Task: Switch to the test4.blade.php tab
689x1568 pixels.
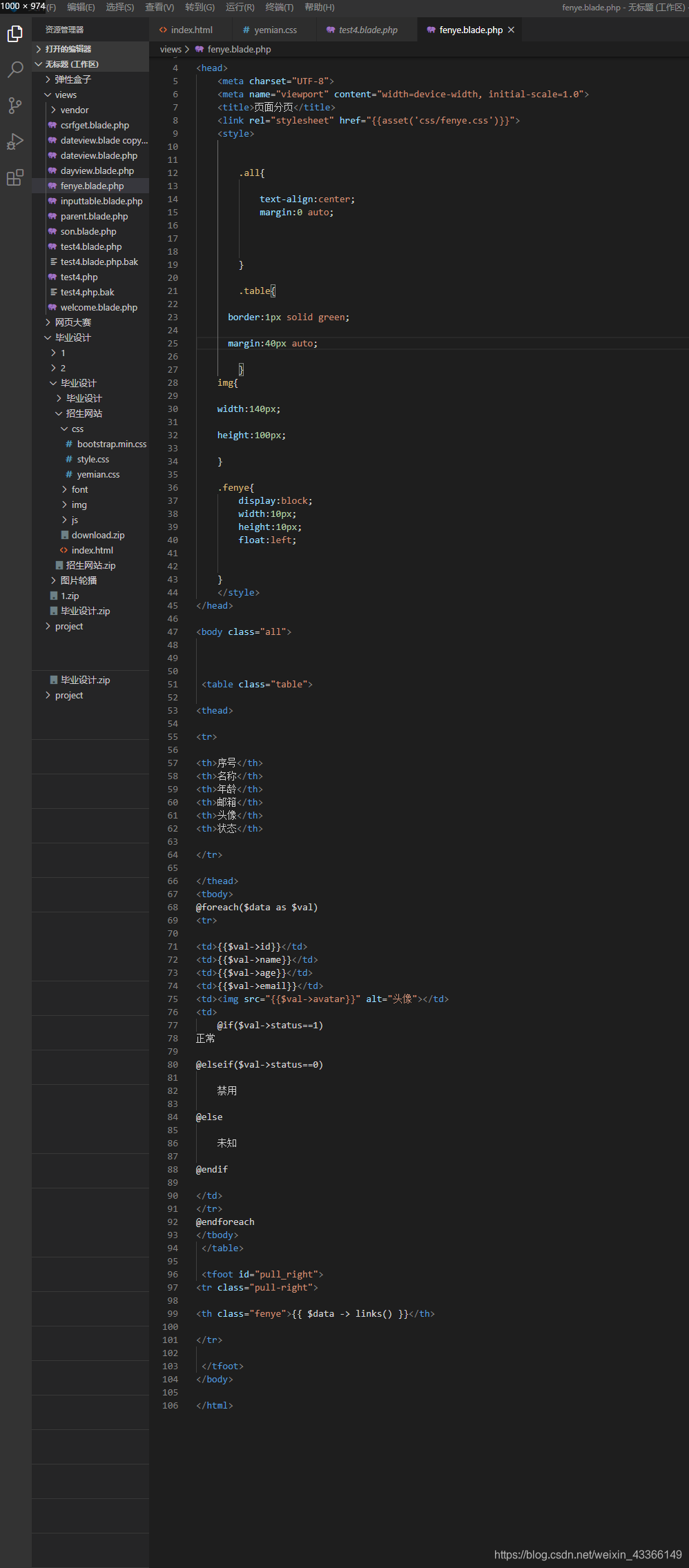Action: tap(367, 30)
